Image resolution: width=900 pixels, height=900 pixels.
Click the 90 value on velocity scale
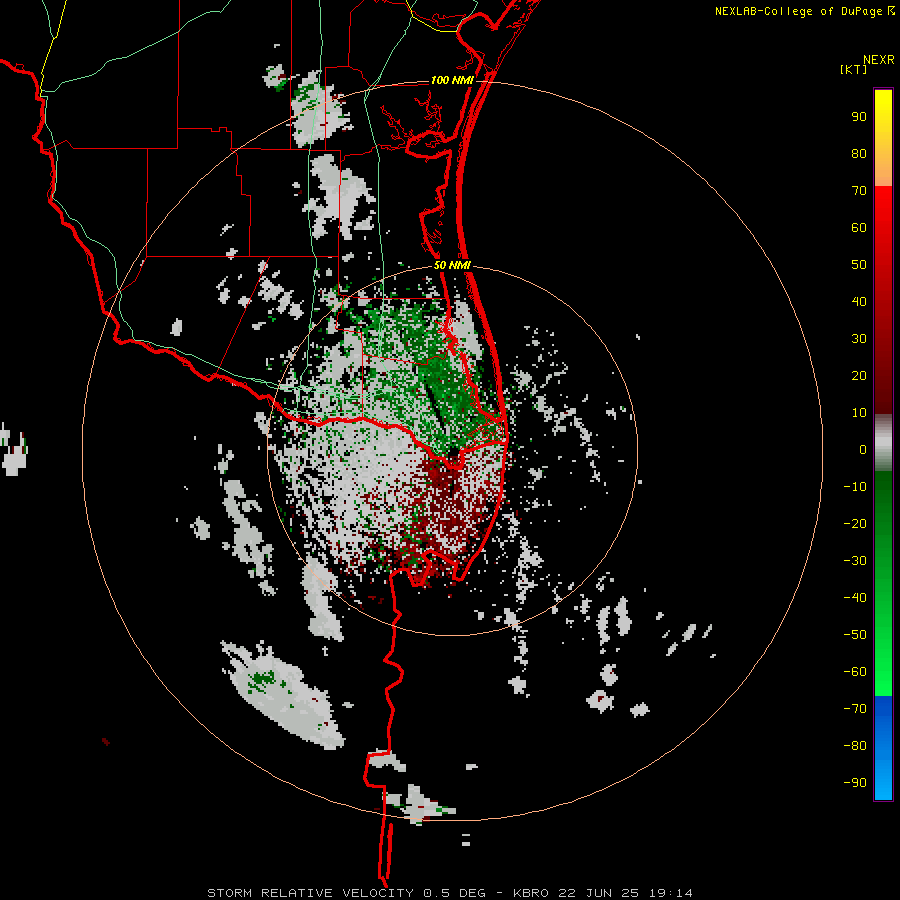[x=859, y=117]
